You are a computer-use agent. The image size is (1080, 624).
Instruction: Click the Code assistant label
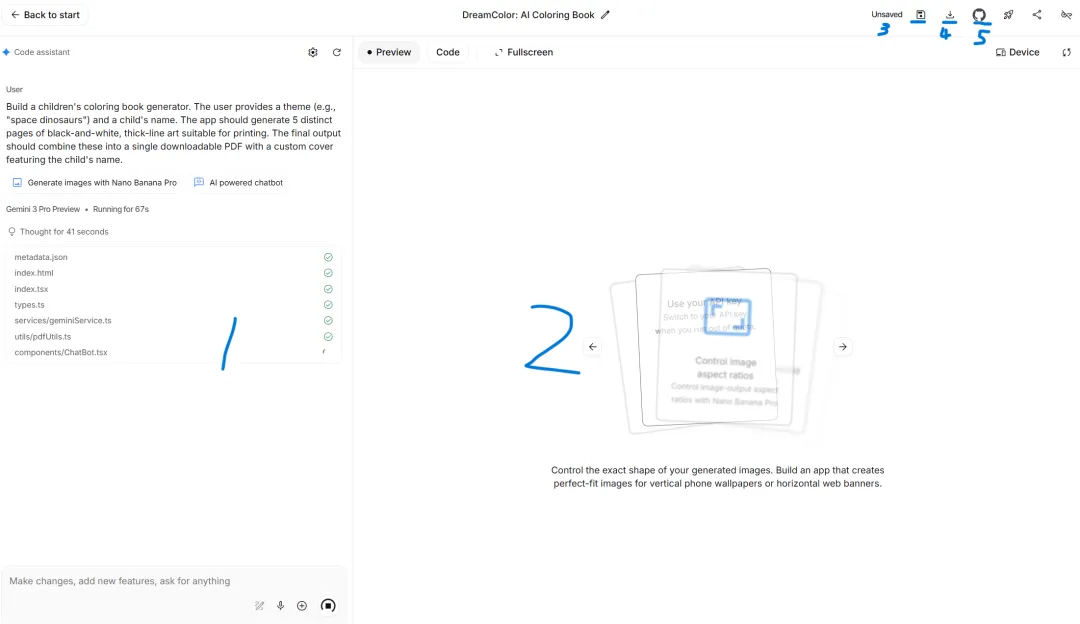point(41,52)
